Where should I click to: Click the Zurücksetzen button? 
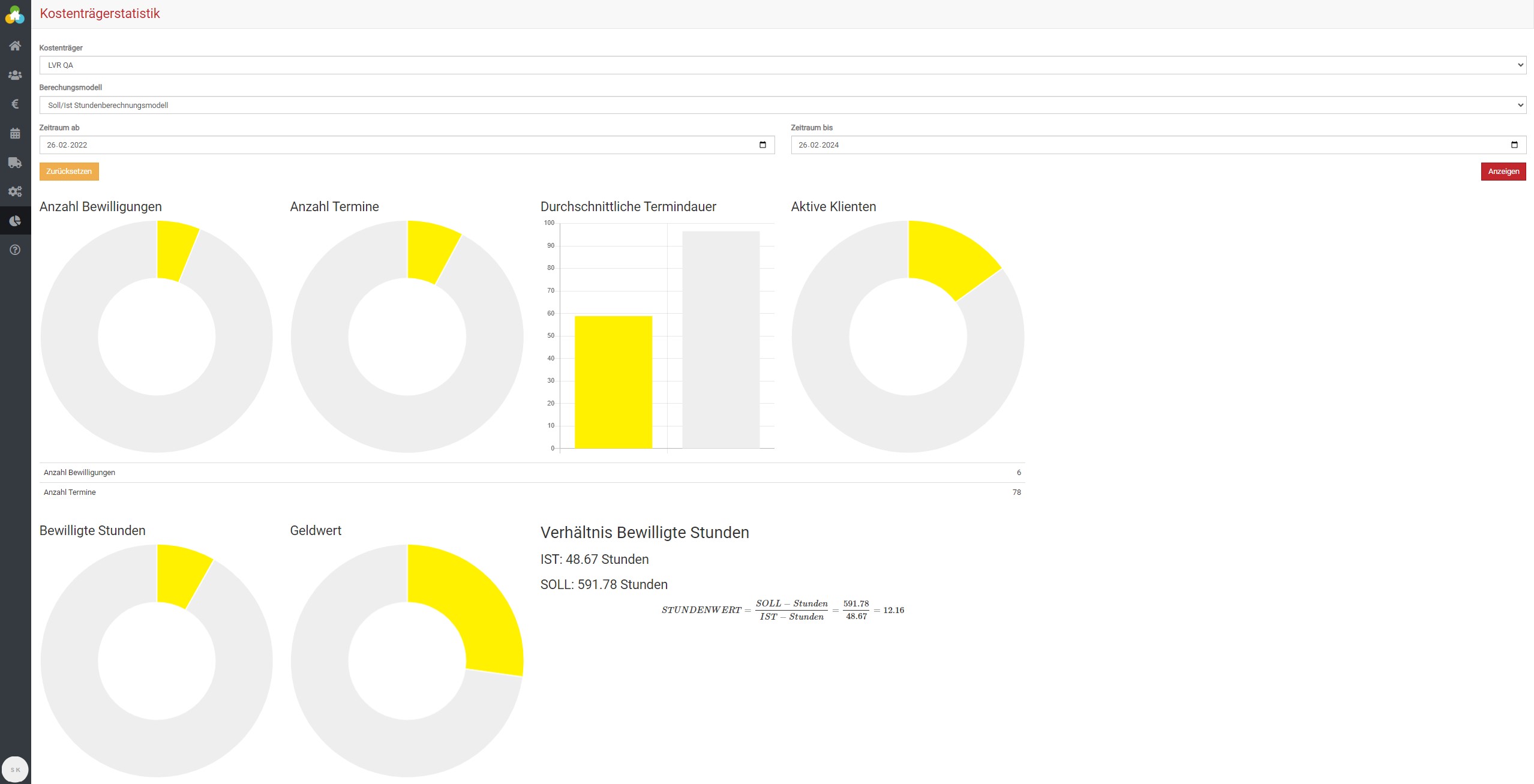(69, 172)
